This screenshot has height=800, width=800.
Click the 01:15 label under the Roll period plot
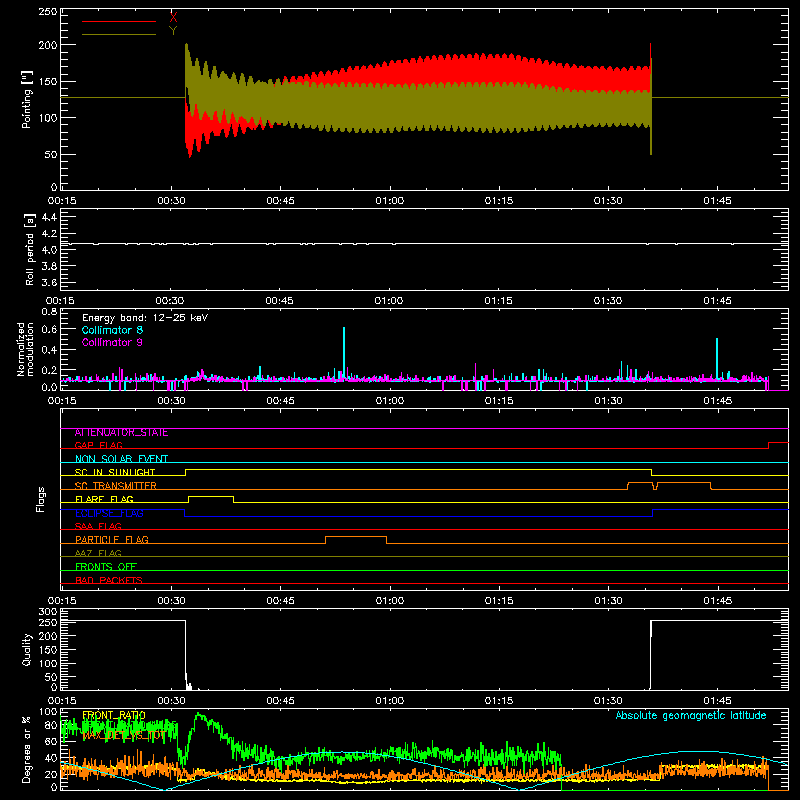498,301
